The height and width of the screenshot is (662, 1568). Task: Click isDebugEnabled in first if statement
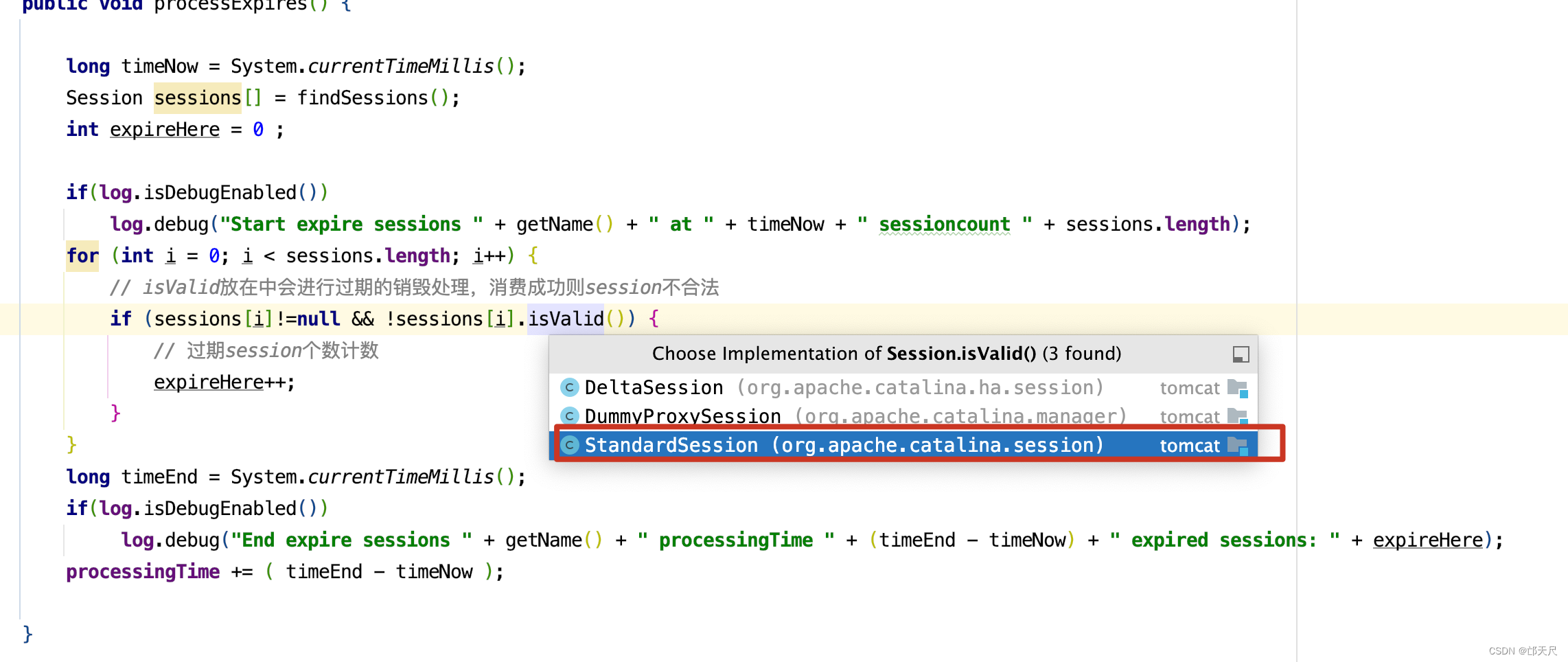pyautogui.click(x=220, y=193)
